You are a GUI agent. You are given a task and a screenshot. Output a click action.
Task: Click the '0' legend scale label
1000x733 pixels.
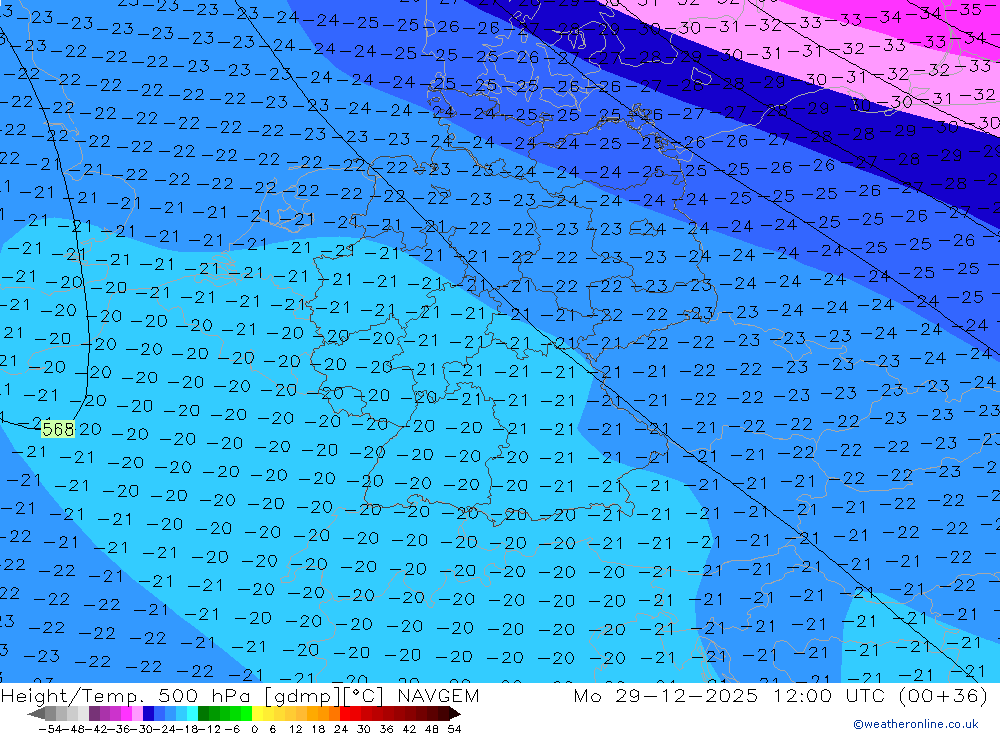pos(254,729)
